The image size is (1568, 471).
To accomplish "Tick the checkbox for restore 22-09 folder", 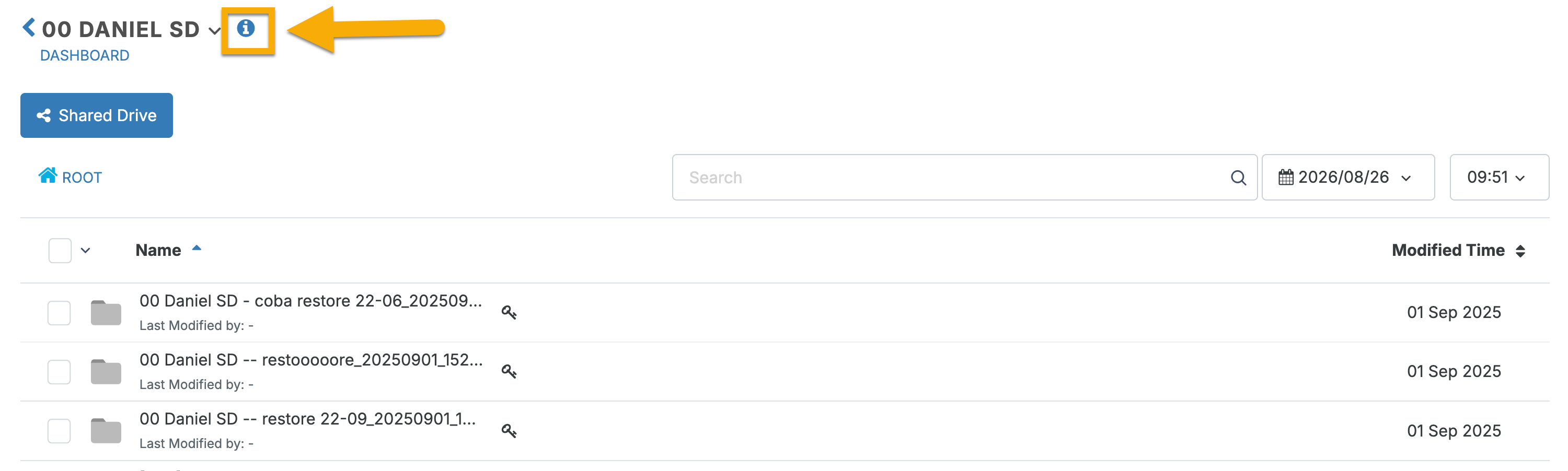I will [59, 431].
